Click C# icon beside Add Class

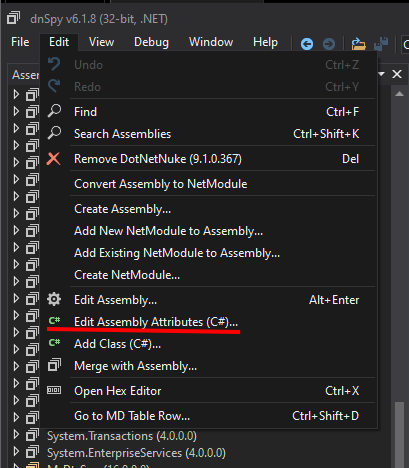tap(54, 342)
